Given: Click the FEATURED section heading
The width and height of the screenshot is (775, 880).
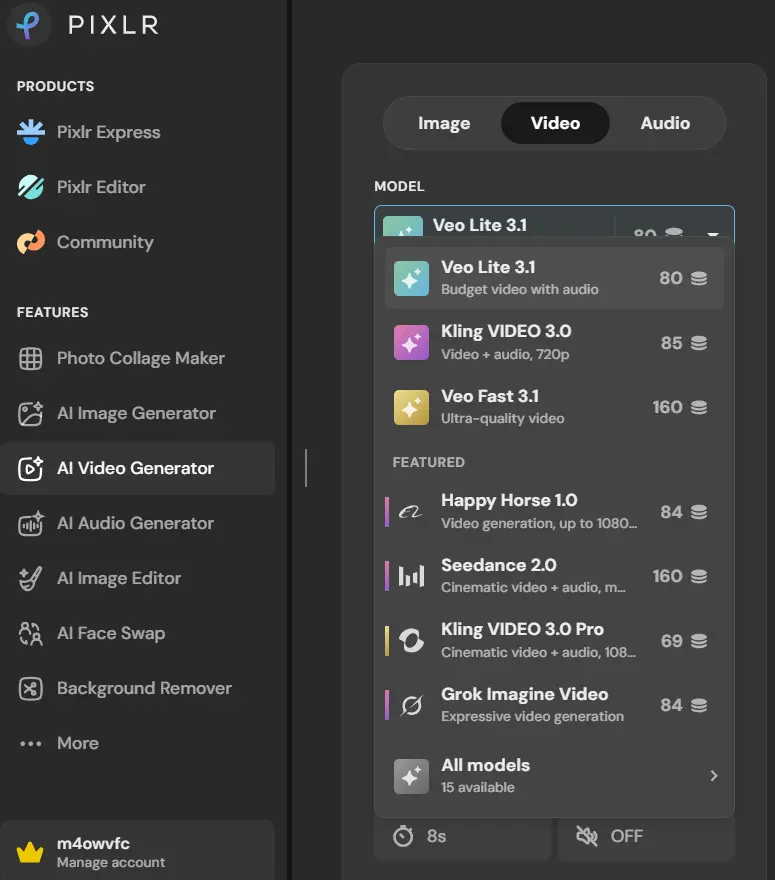Looking at the screenshot, I should [428, 462].
